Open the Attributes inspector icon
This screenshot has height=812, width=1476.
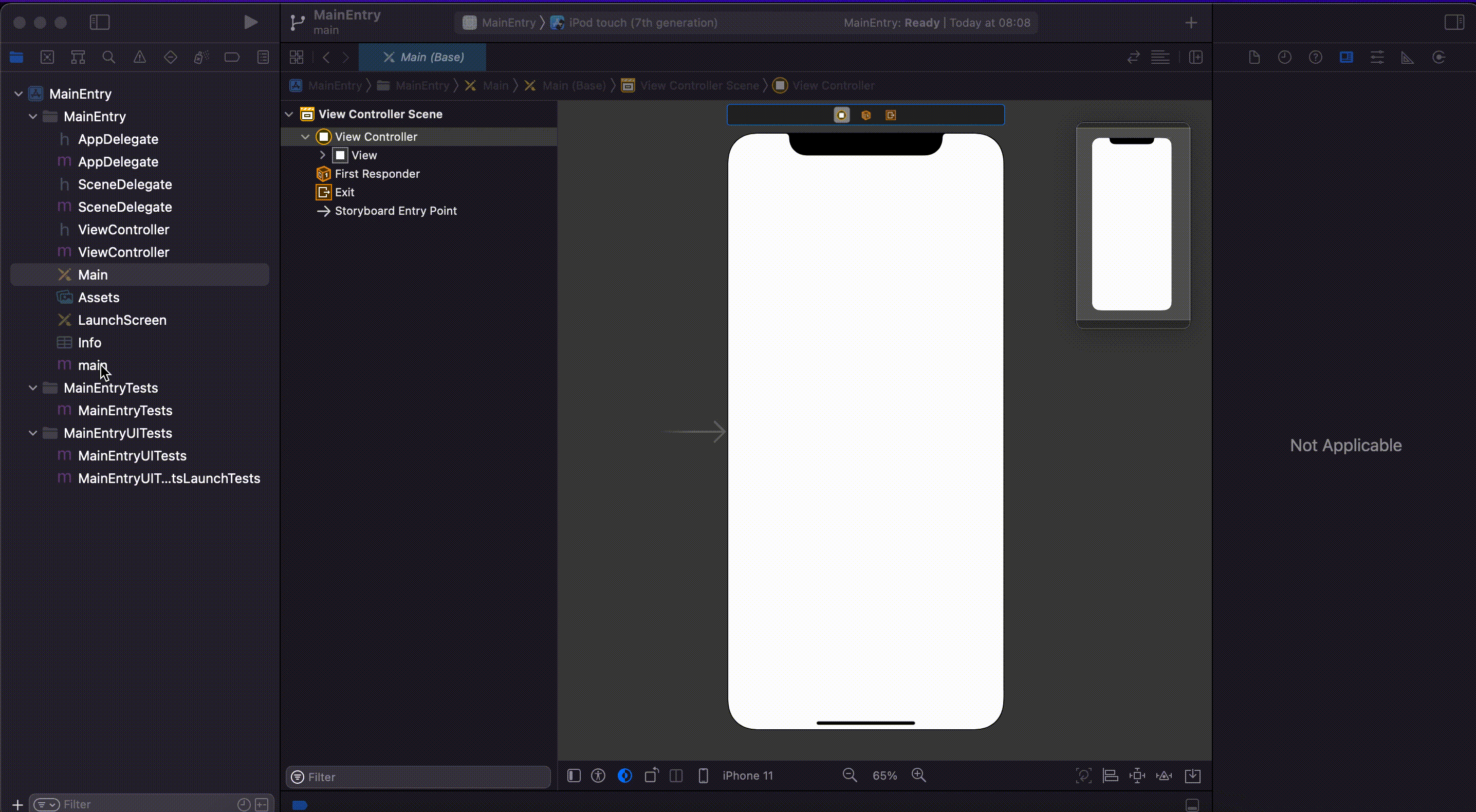click(x=1377, y=58)
